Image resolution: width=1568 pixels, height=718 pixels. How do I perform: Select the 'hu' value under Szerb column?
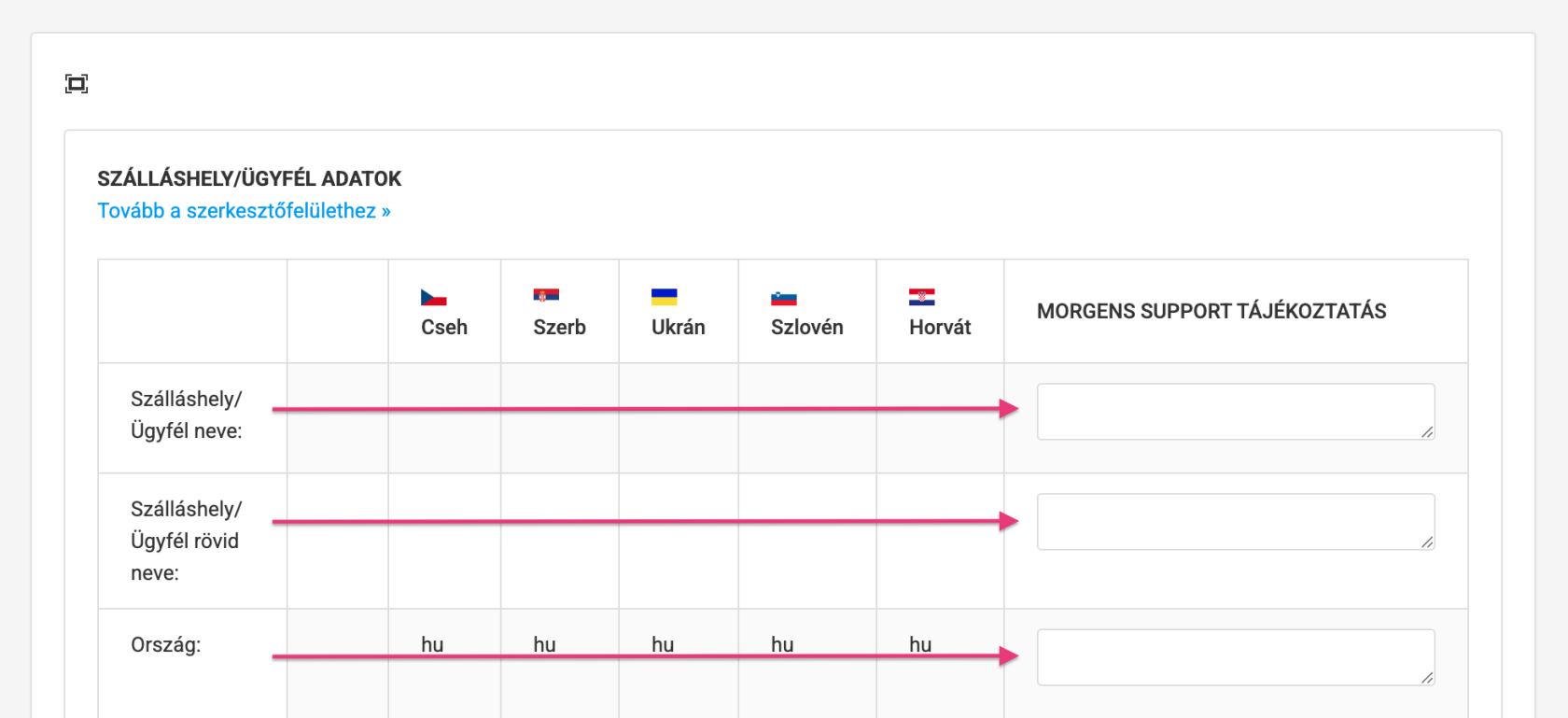pyautogui.click(x=544, y=643)
